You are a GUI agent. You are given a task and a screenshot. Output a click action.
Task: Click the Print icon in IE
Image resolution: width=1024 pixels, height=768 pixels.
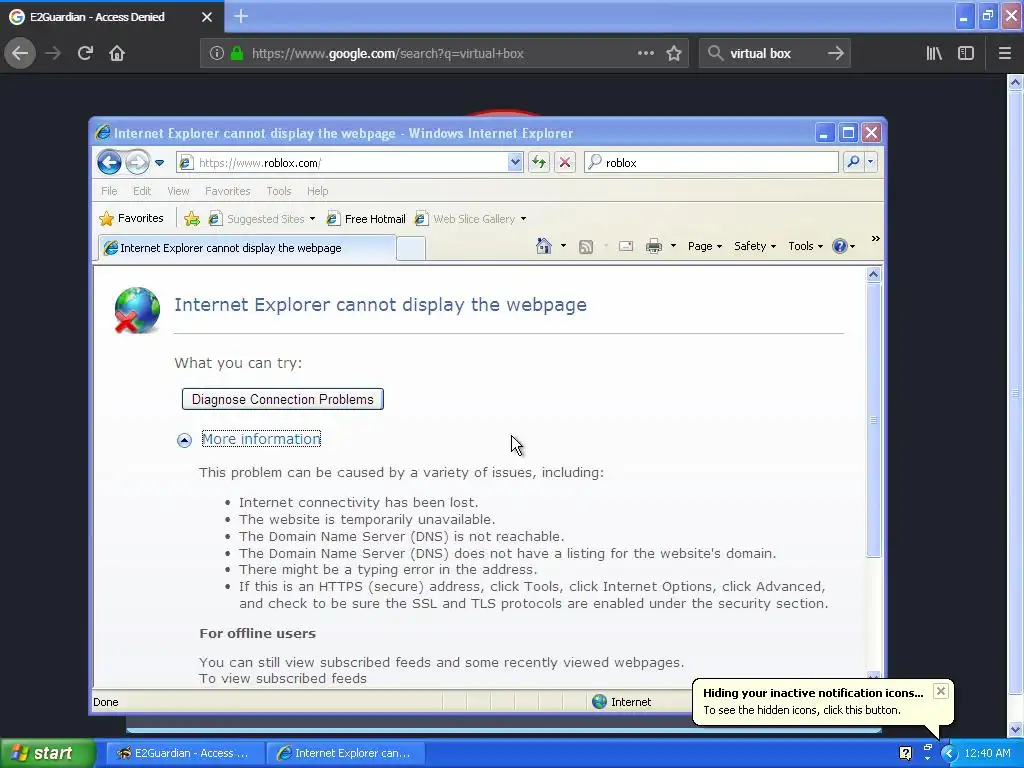point(654,246)
